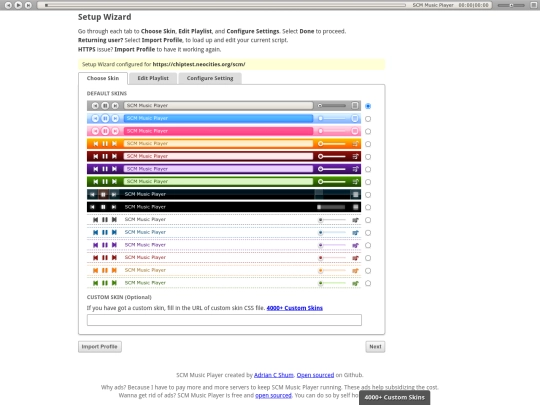This screenshot has height=405, width=540.
Task: Click pause icon on the gray skin preview
Action: click(105, 106)
